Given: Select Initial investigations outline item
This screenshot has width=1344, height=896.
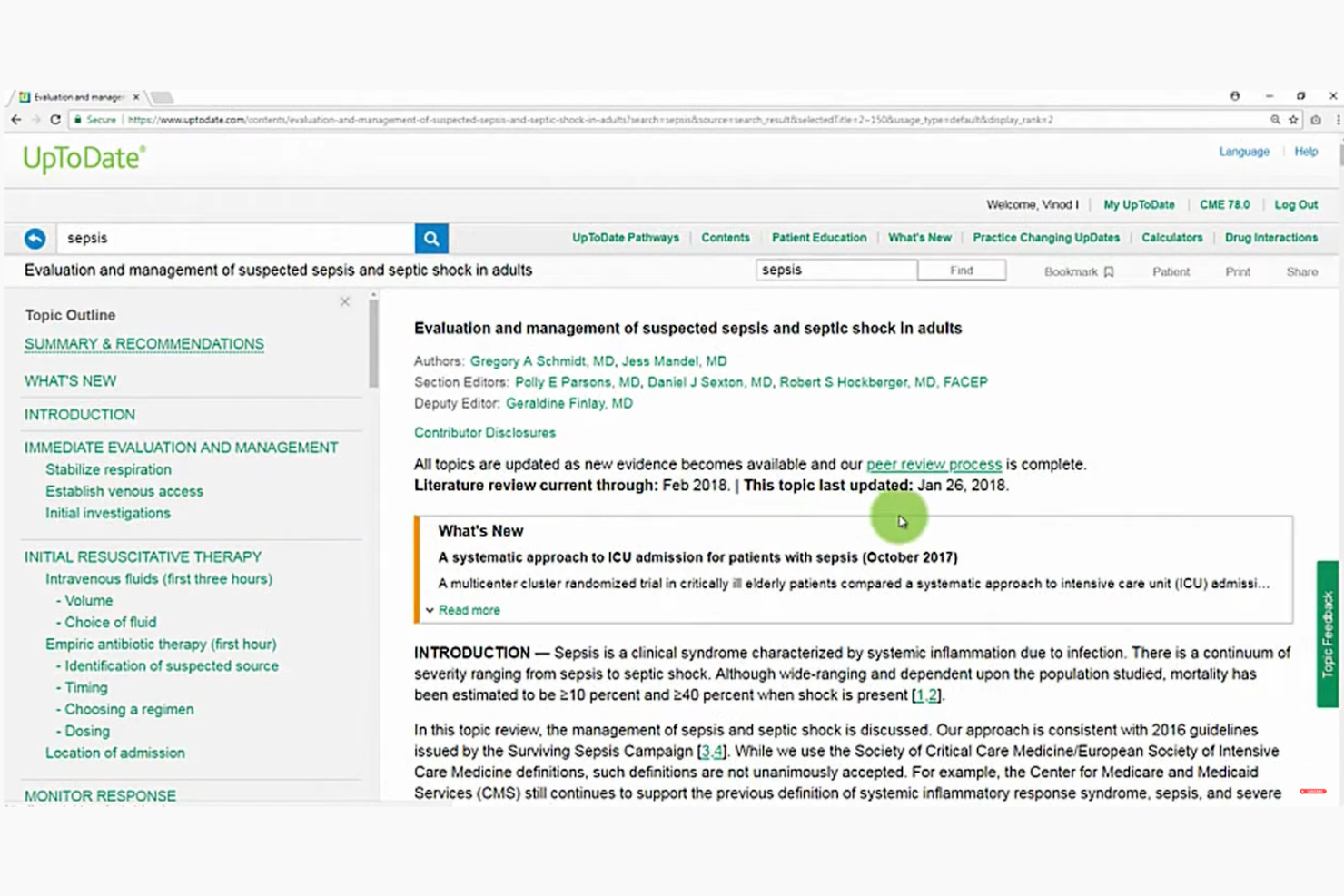Looking at the screenshot, I should tap(108, 513).
